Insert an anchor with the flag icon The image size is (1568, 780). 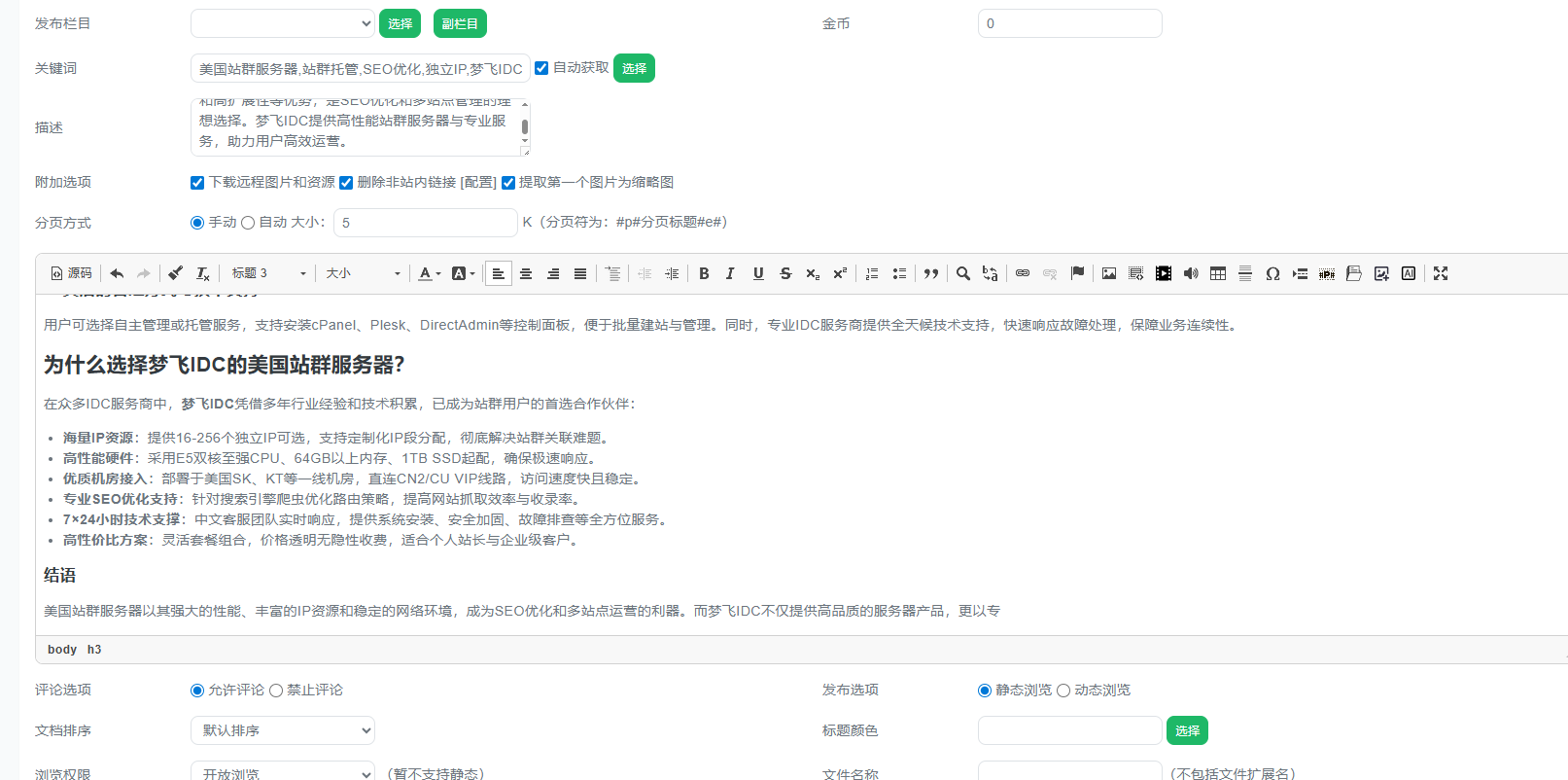(1077, 273)
